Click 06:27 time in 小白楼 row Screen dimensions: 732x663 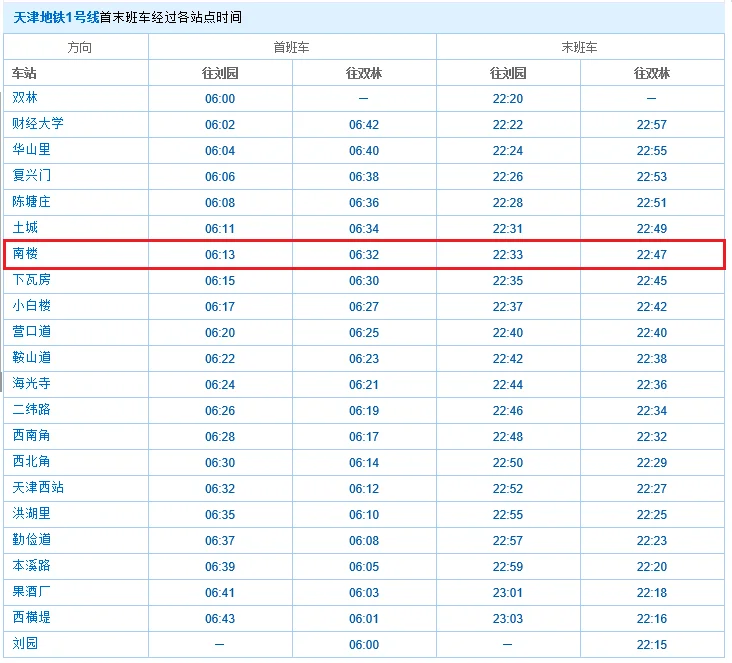[364, 307]
